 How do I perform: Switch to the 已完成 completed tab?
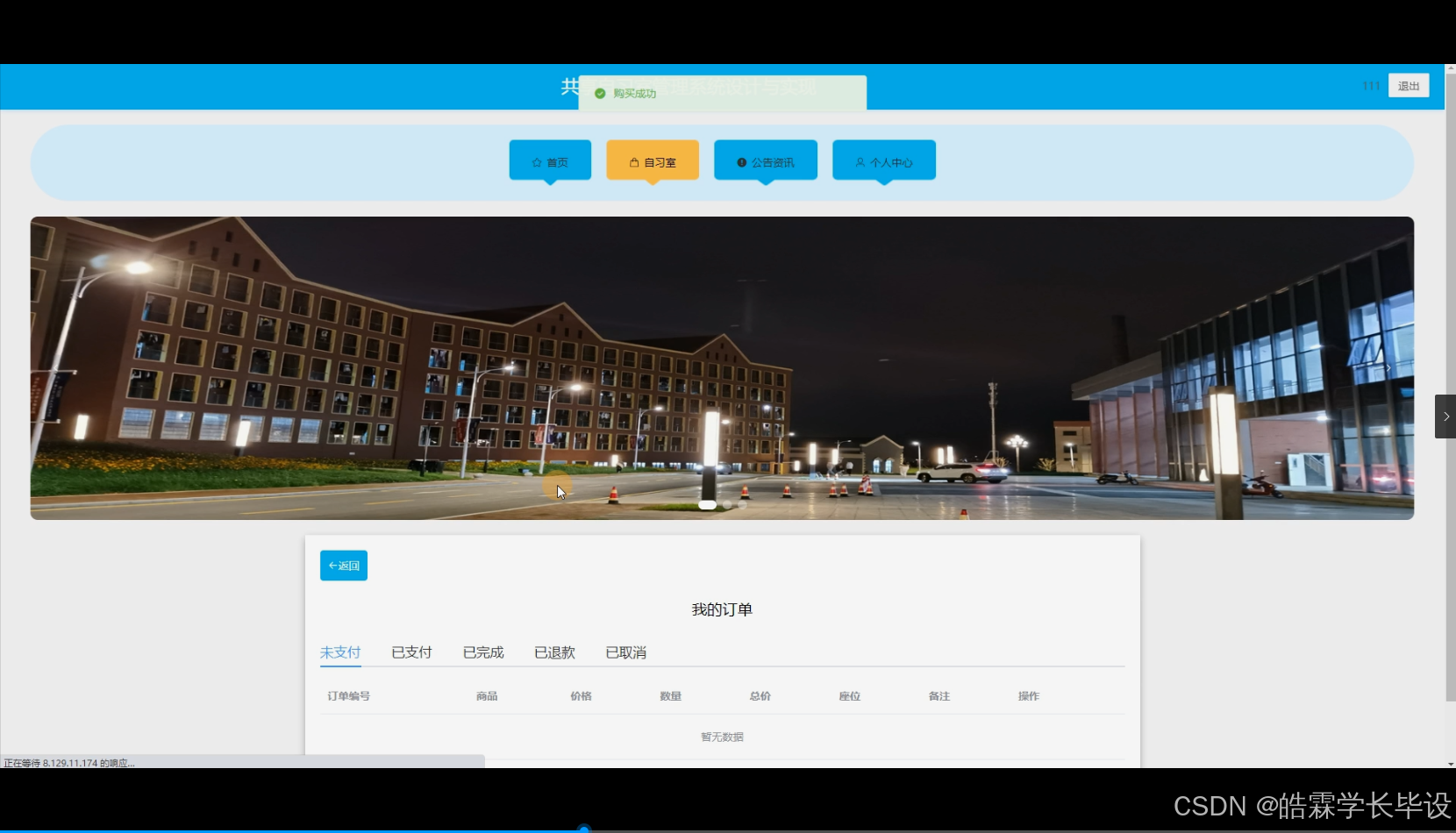[x=483, y=652]
